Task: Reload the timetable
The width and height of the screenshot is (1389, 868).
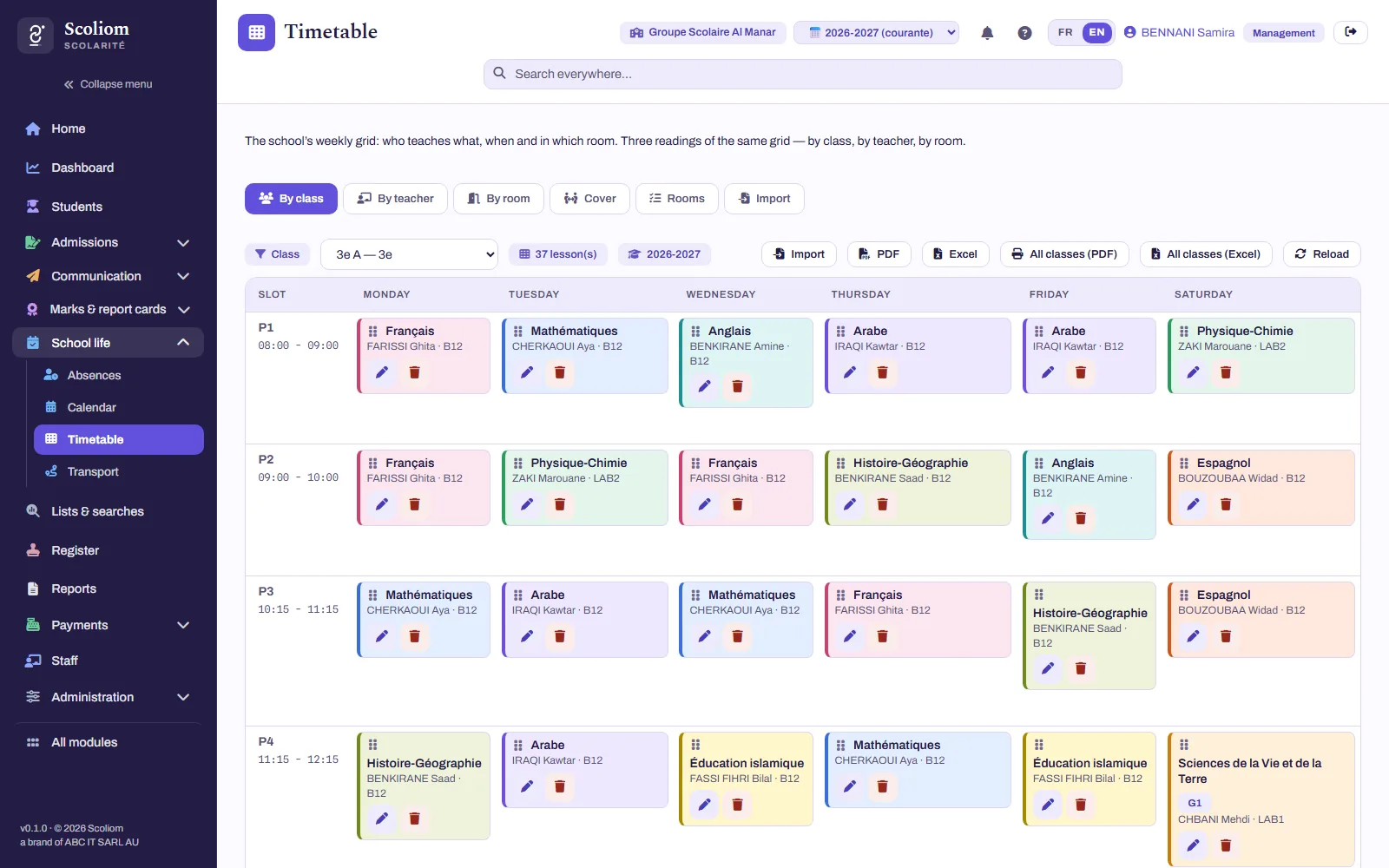Action: [x=1321, y=254]
